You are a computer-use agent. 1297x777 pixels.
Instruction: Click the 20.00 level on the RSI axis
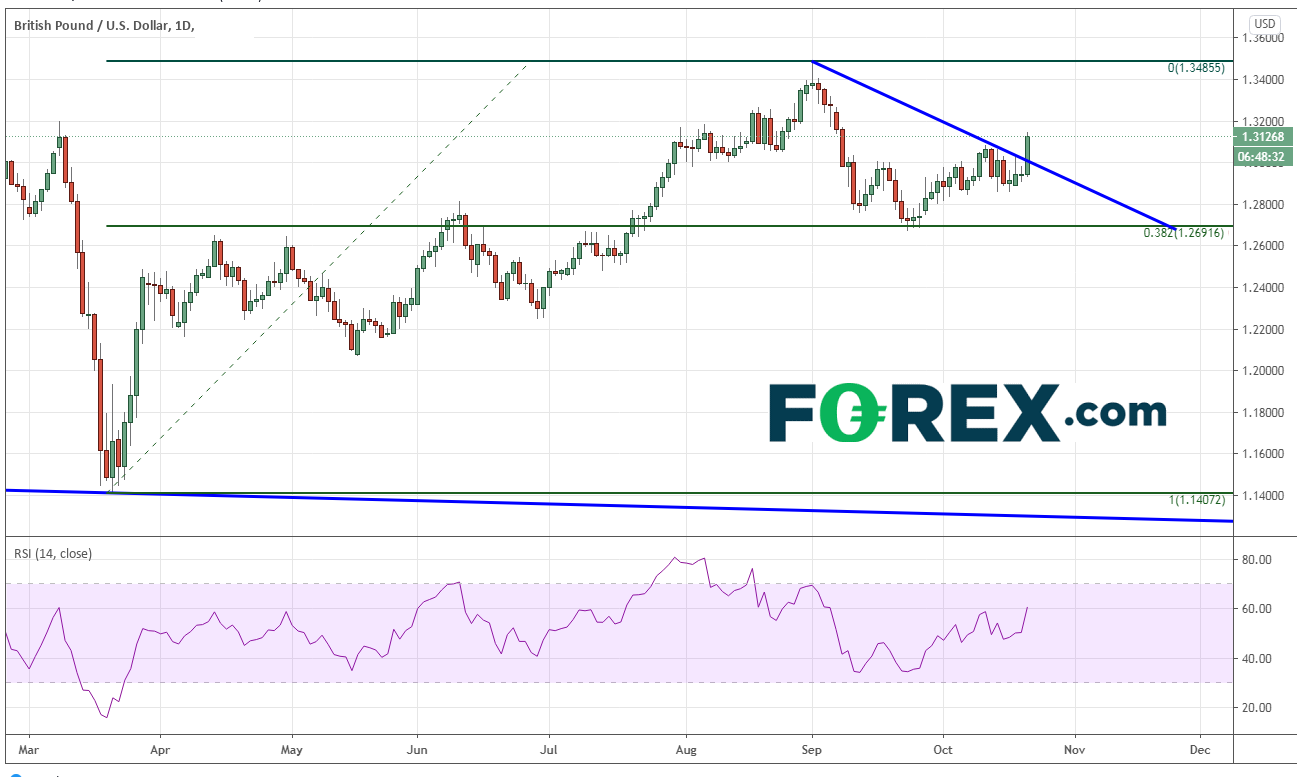pos(1257,708)
